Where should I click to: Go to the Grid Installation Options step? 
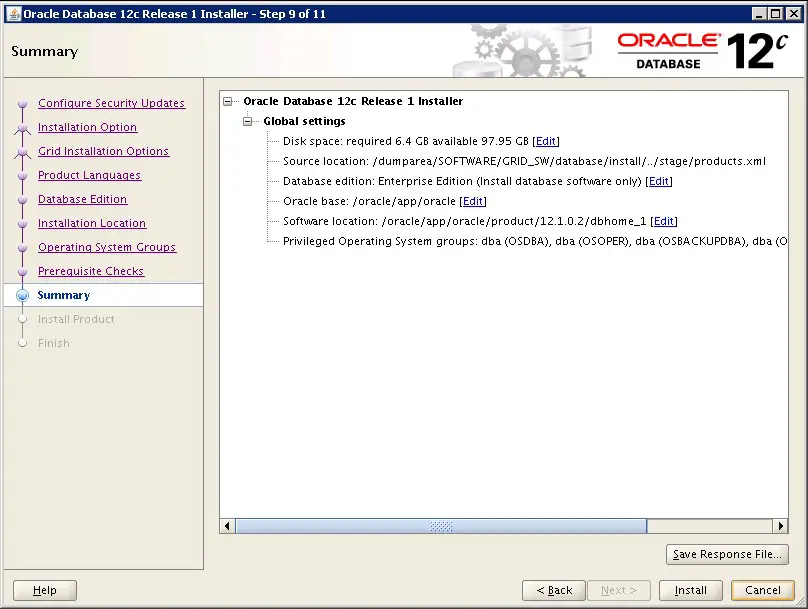pos(104,151)
